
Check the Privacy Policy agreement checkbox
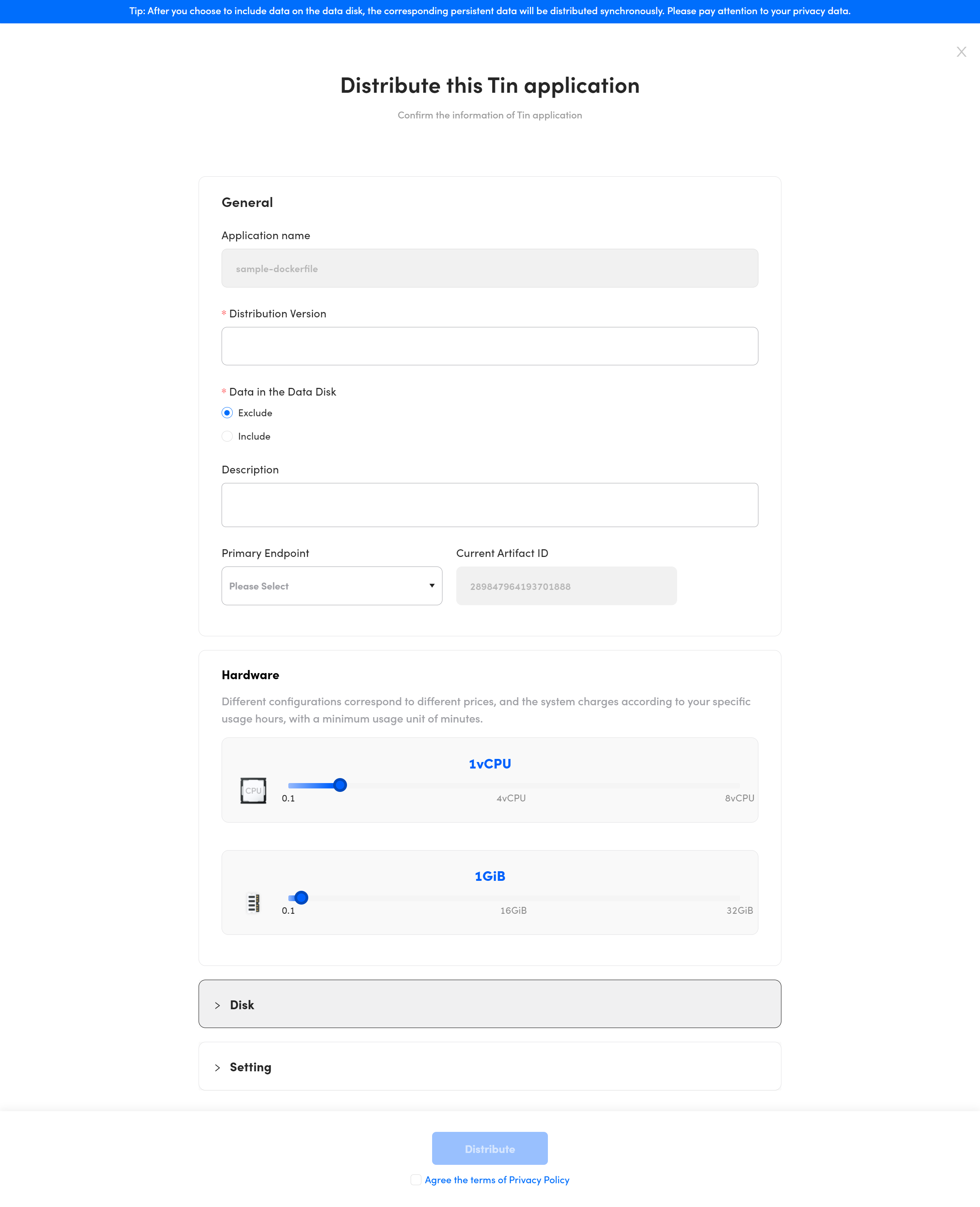point(416,1180)
